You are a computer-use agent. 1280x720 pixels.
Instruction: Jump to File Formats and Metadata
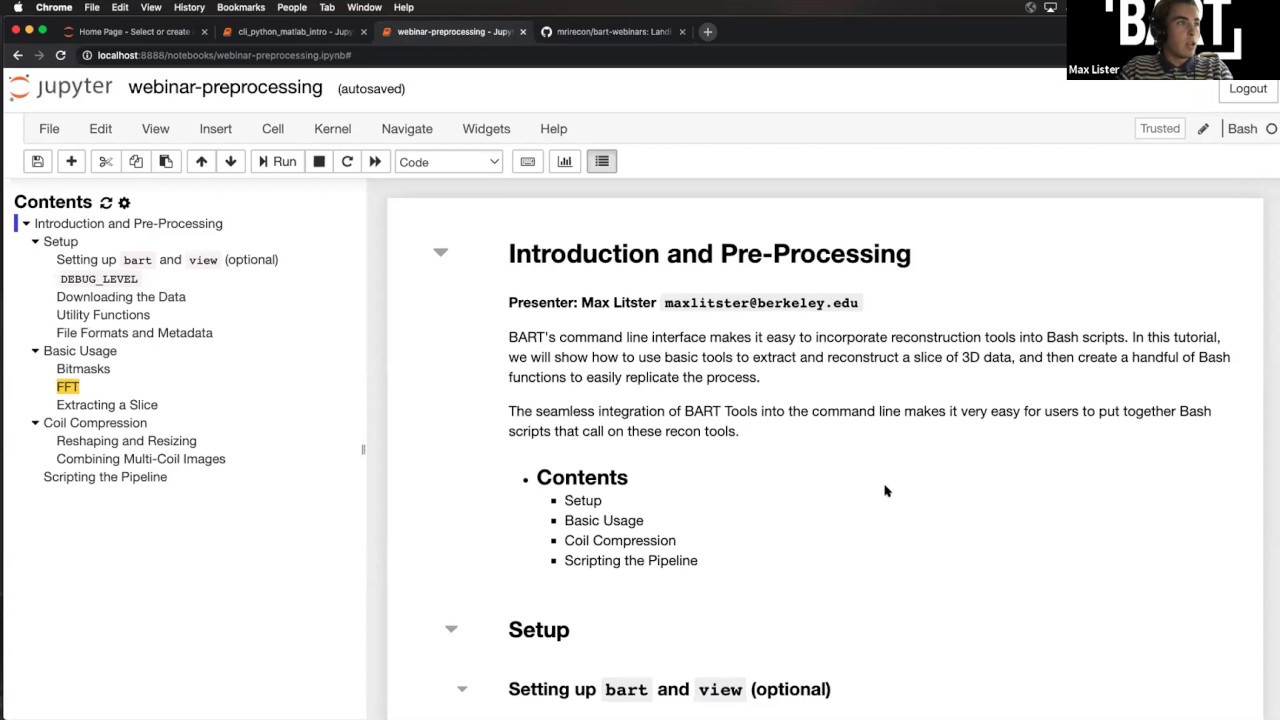(x=134, y=333)
